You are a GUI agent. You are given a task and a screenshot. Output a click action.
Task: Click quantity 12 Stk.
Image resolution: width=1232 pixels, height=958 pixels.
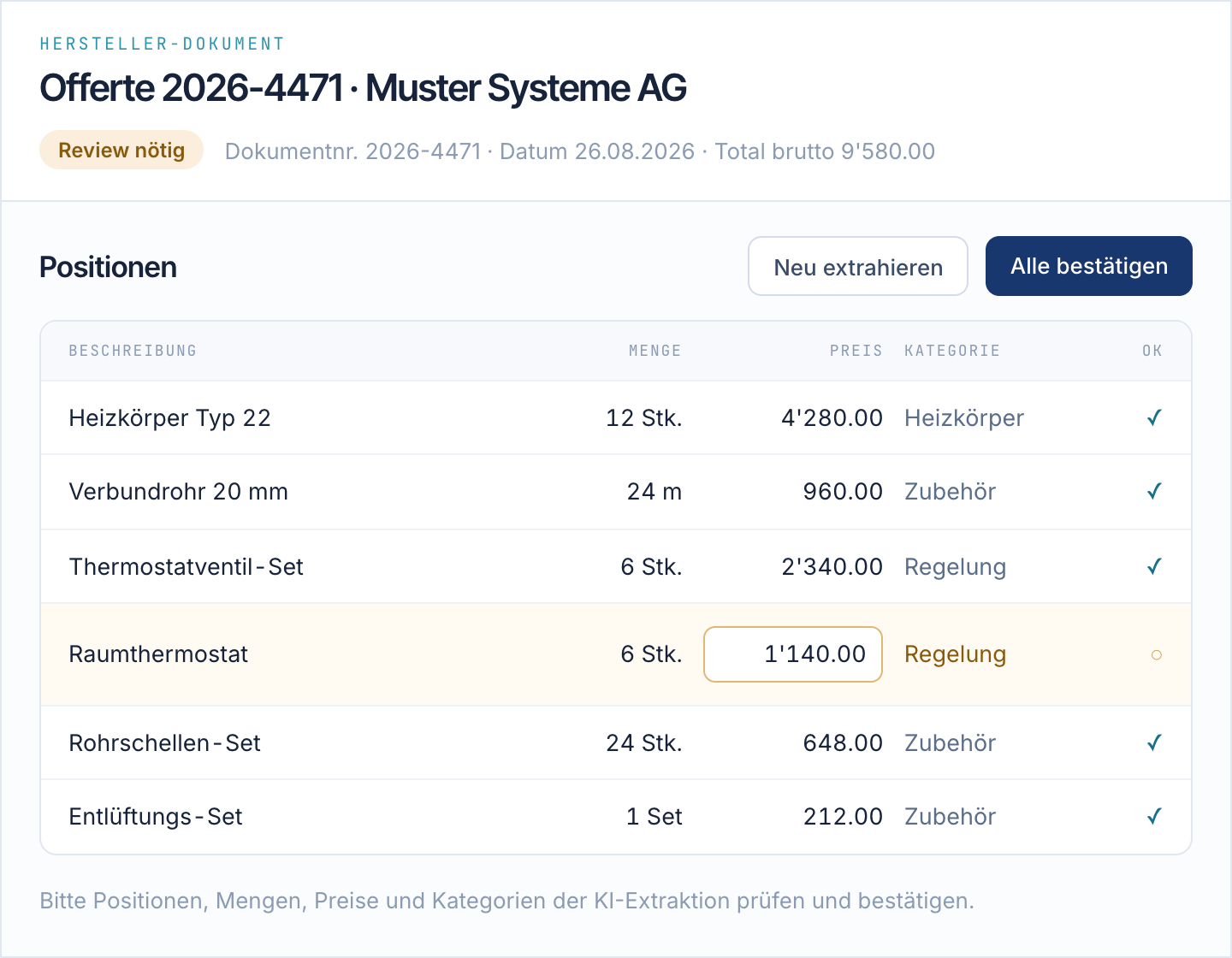click(x=644, y=417)
